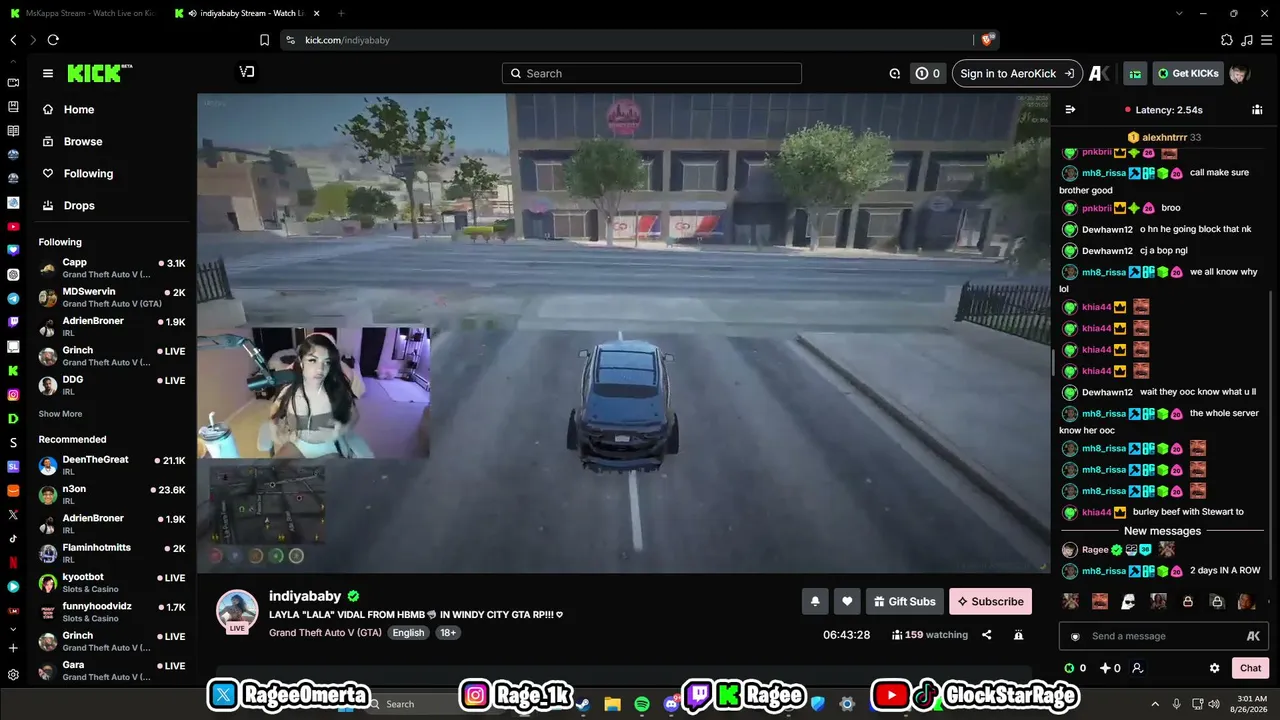Sign in to AeroKick
The image size is (1280, 720).
pos(1018,73)
